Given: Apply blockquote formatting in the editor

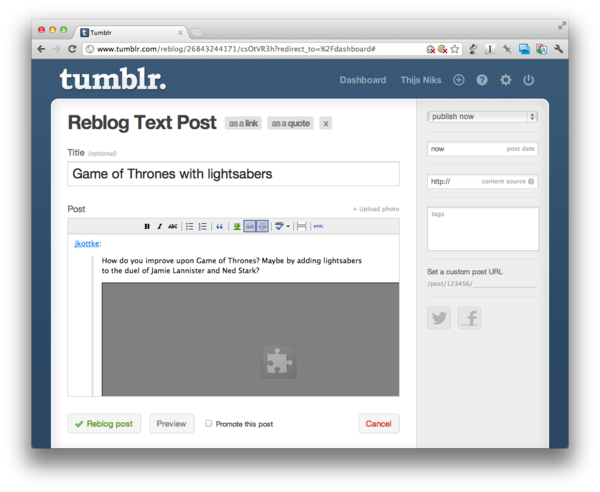Looking at the screenshot, I should [x=220, y=226].
